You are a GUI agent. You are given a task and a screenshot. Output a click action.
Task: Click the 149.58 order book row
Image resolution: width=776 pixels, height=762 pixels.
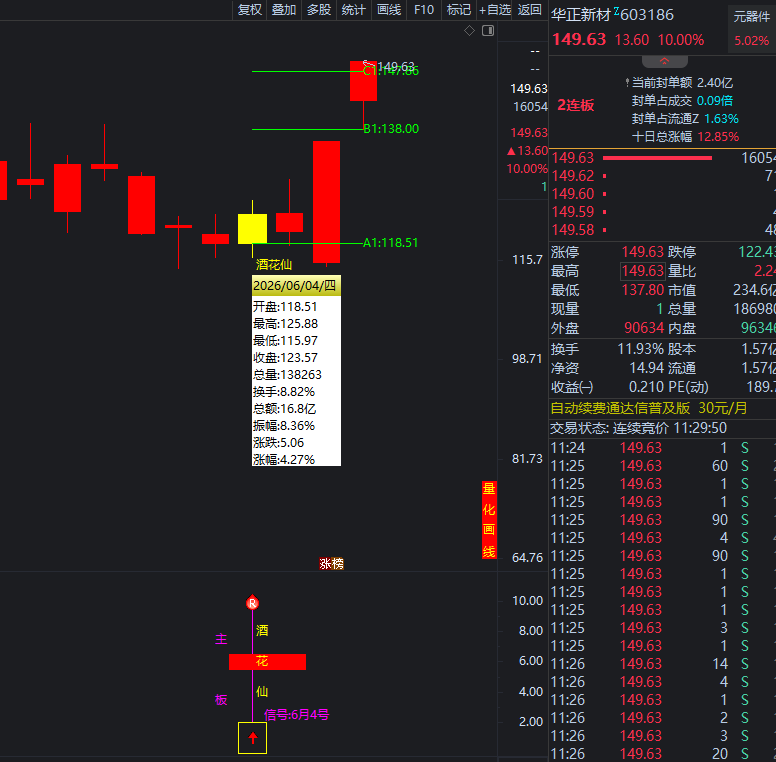(x=663, y=230)
